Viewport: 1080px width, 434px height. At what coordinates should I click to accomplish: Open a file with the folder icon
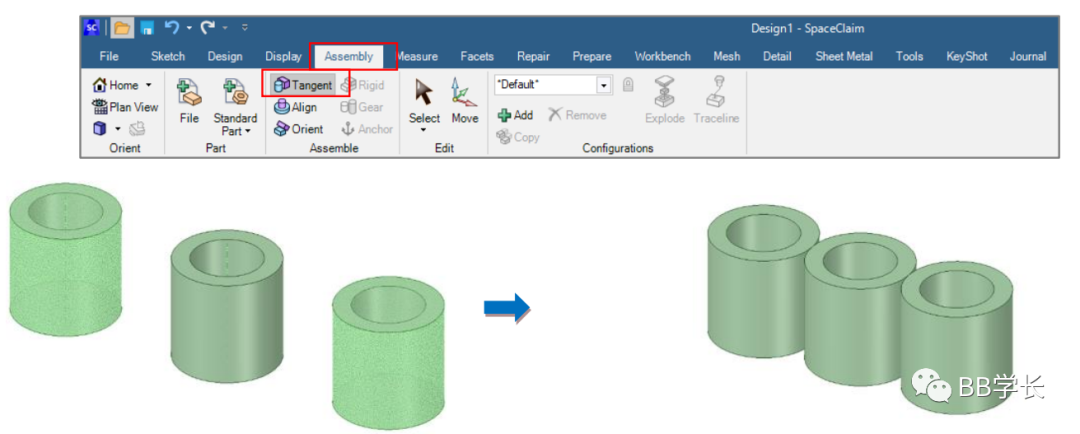122,28
